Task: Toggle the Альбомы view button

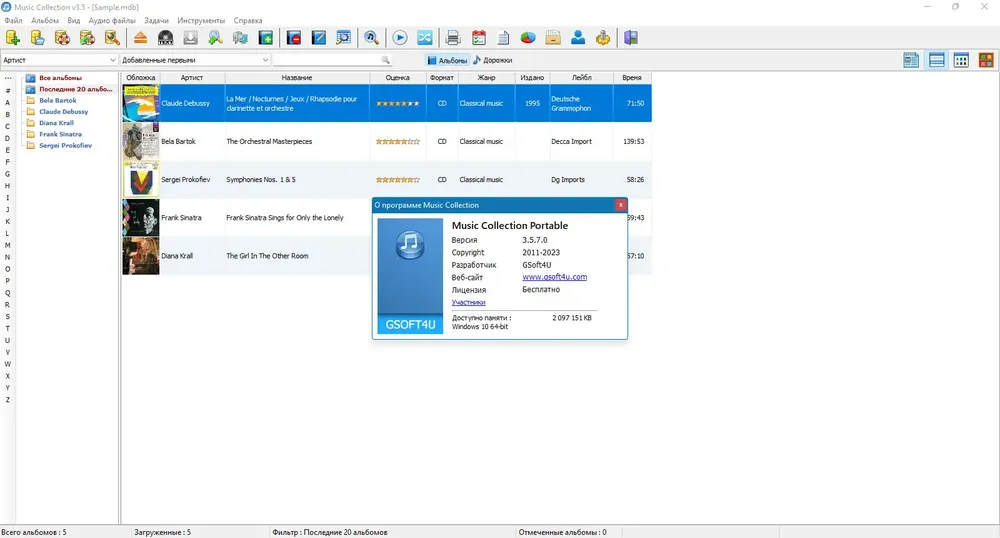Action: tap(448, 60)
